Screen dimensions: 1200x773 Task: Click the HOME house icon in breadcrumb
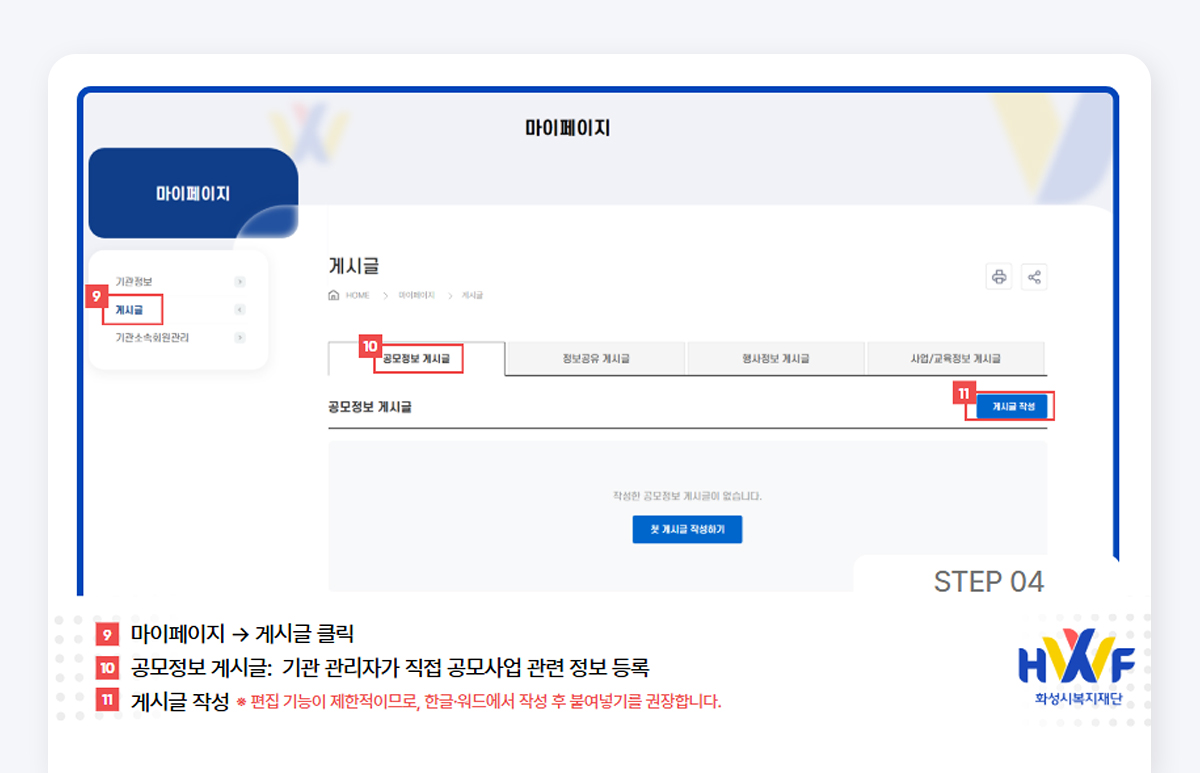pos(335,295)
